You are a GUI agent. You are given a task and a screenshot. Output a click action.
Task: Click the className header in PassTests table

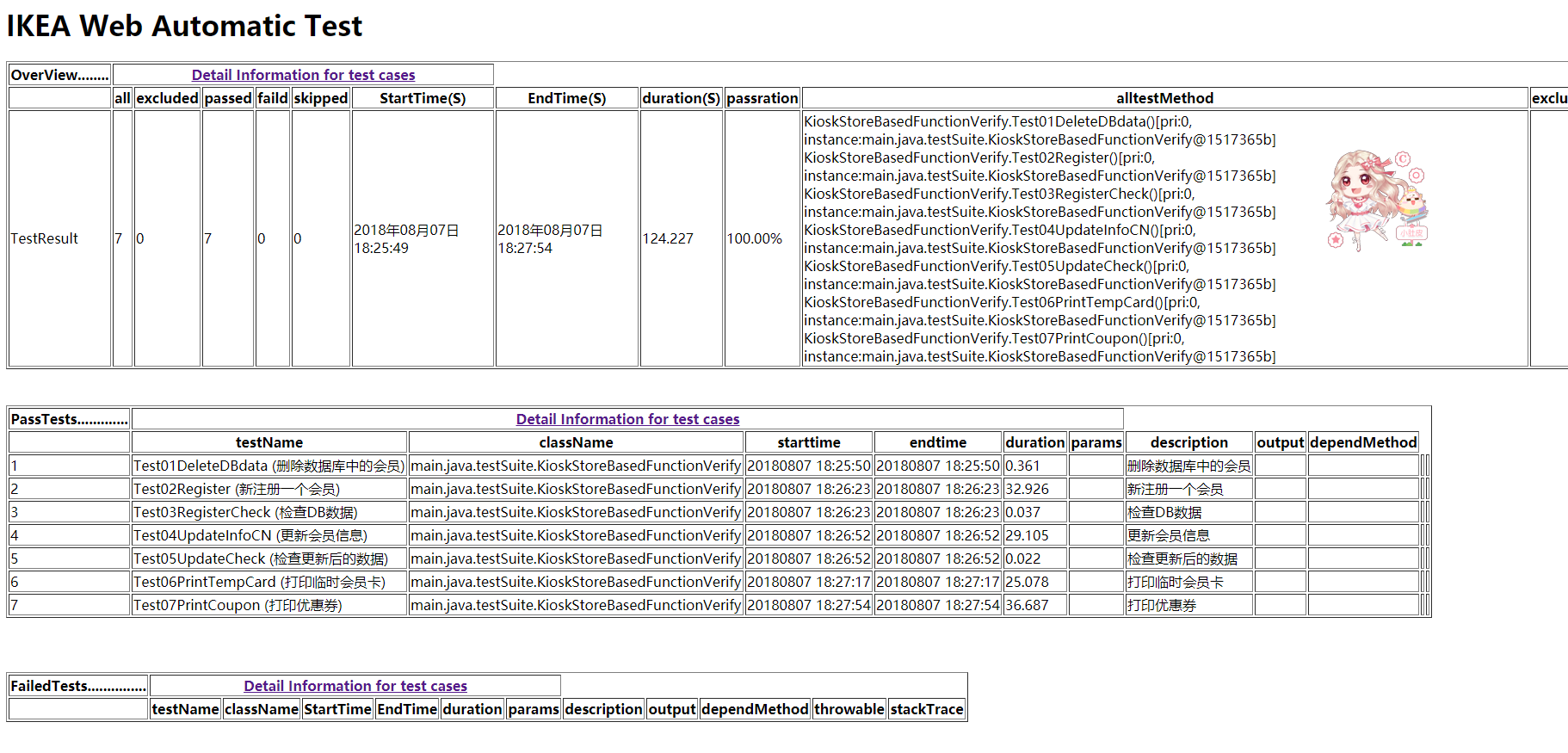576,442
